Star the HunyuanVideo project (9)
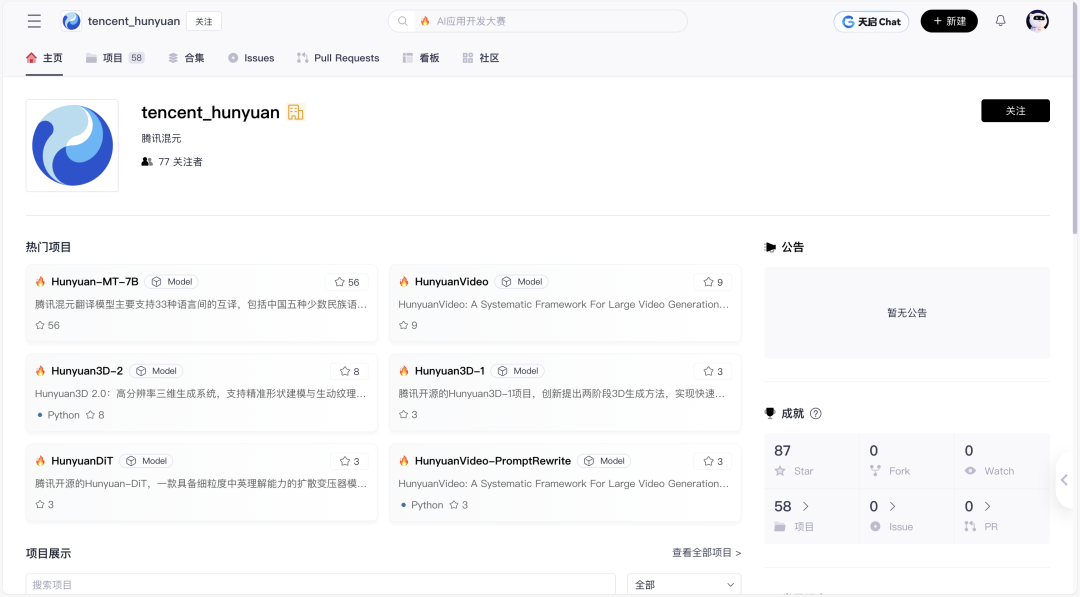The image size is (1080, 597). (x=713, y=282)
